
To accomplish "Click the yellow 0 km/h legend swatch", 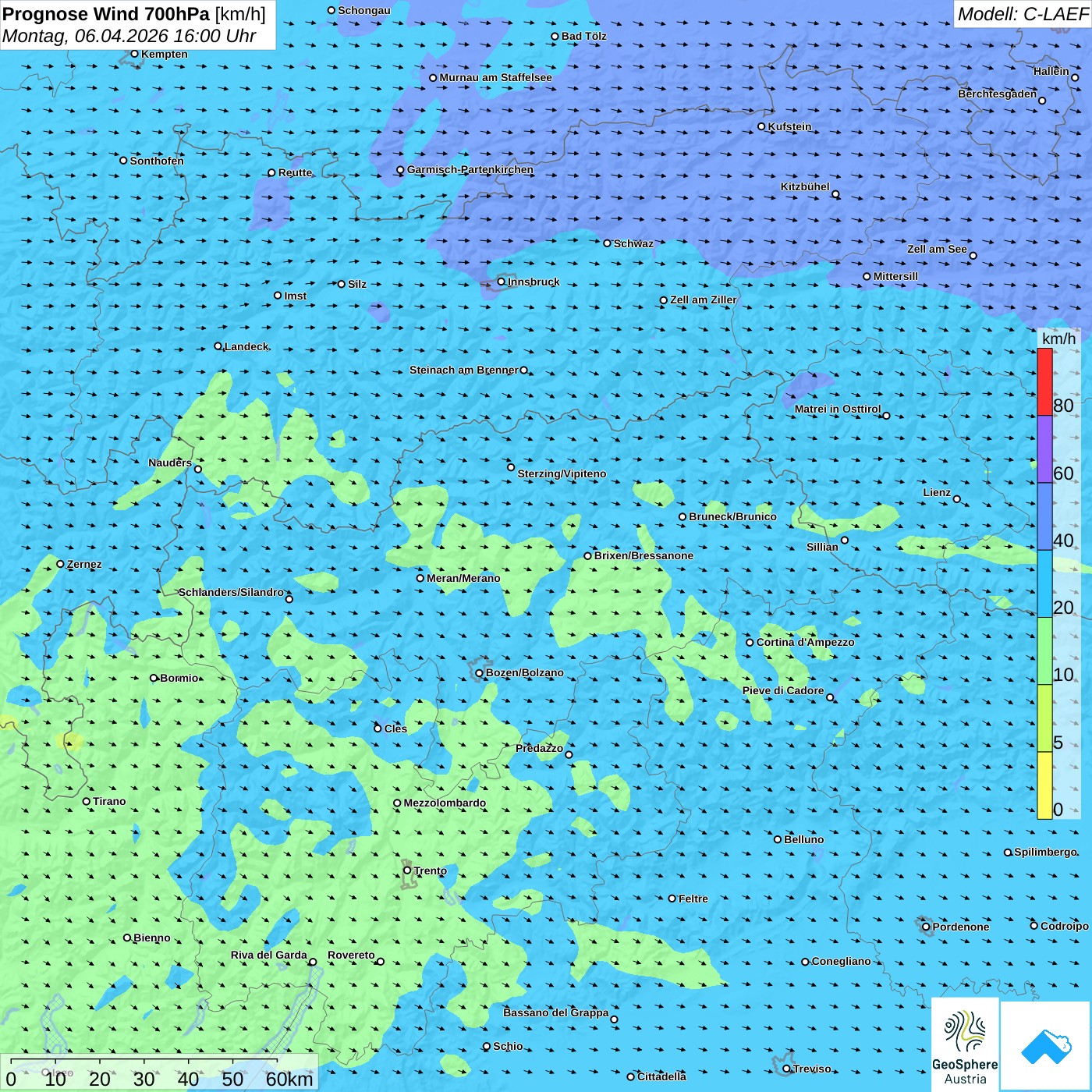I will point(1044,785).
